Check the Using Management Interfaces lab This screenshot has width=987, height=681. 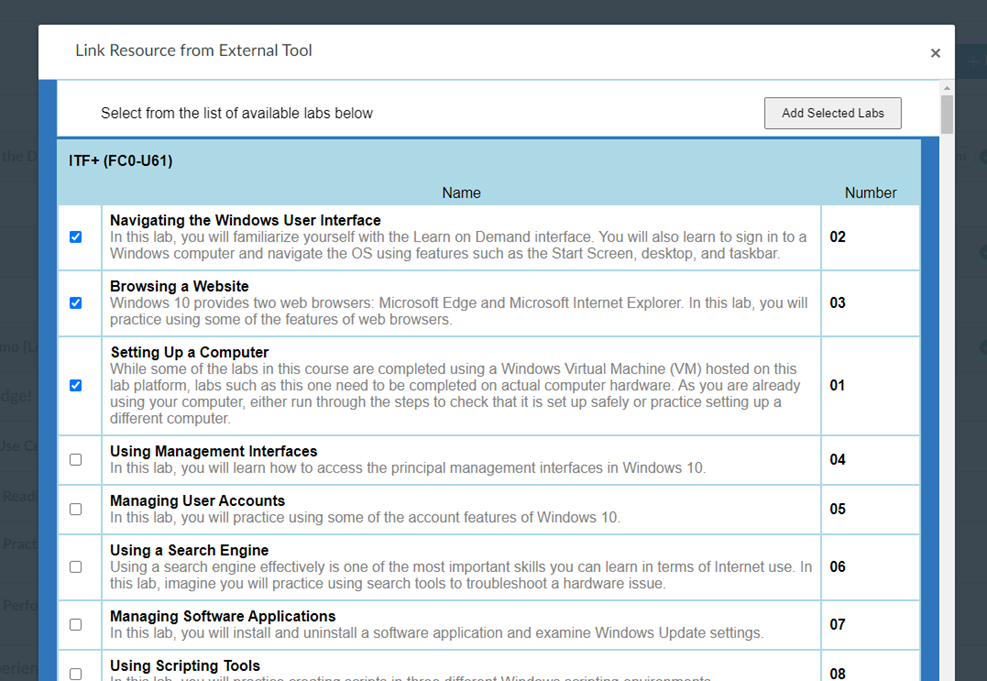click(x=76, y=460)
